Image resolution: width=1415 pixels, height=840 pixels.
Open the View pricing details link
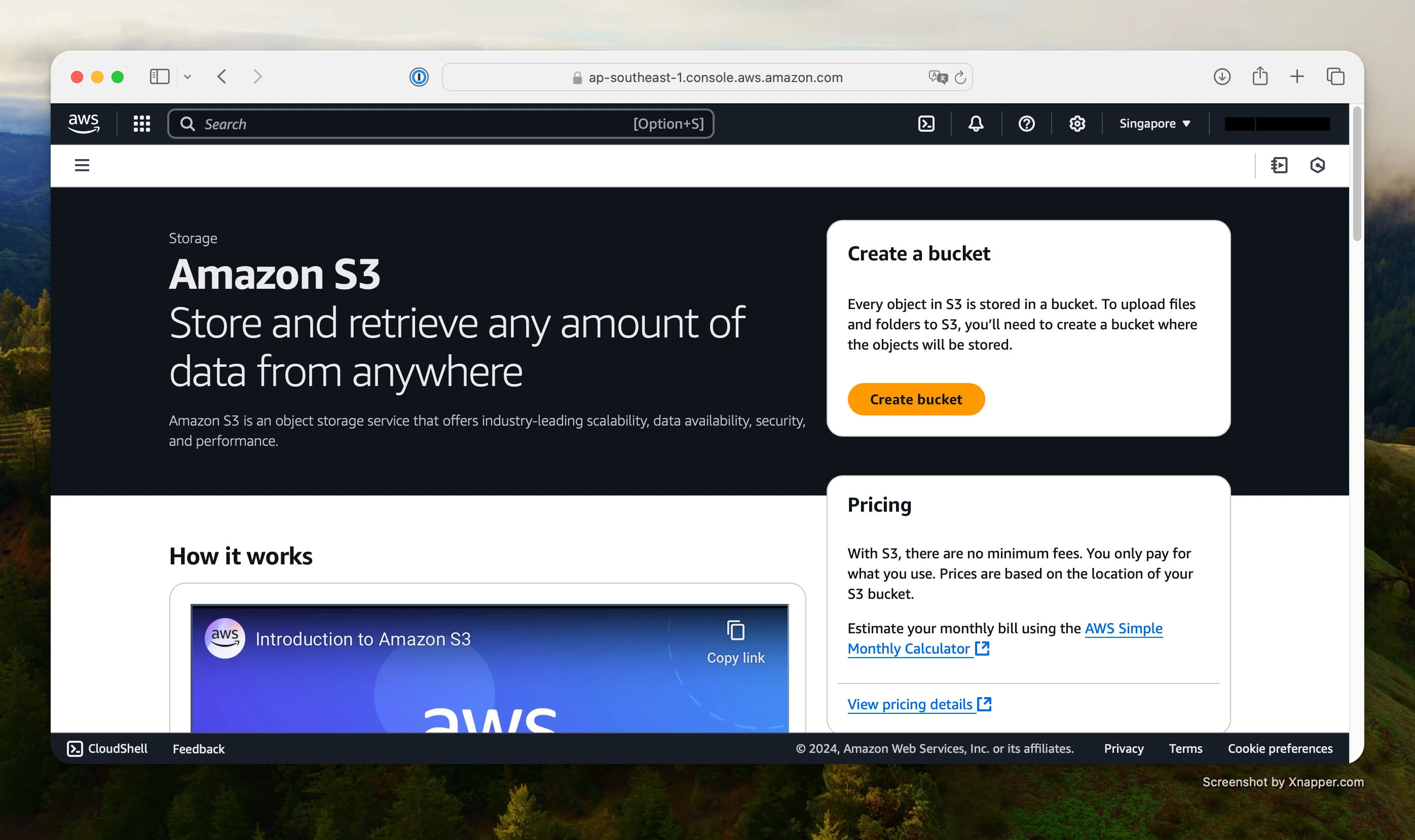click(919, 704)
